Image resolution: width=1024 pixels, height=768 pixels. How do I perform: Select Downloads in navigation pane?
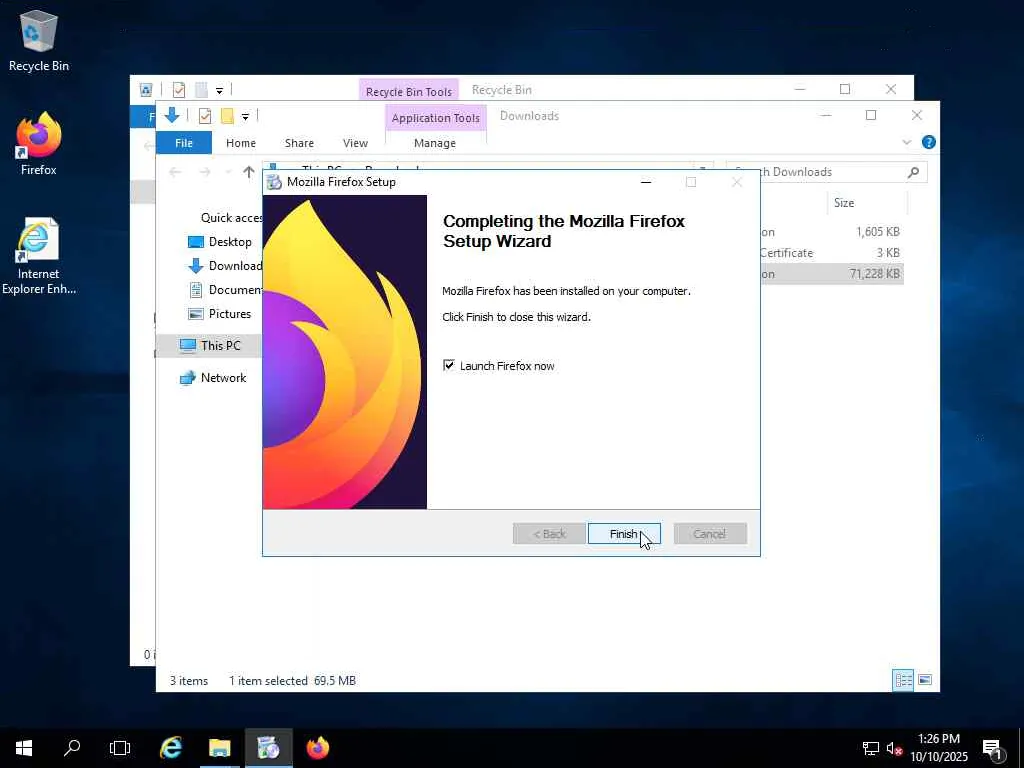[x=225, y=266]
